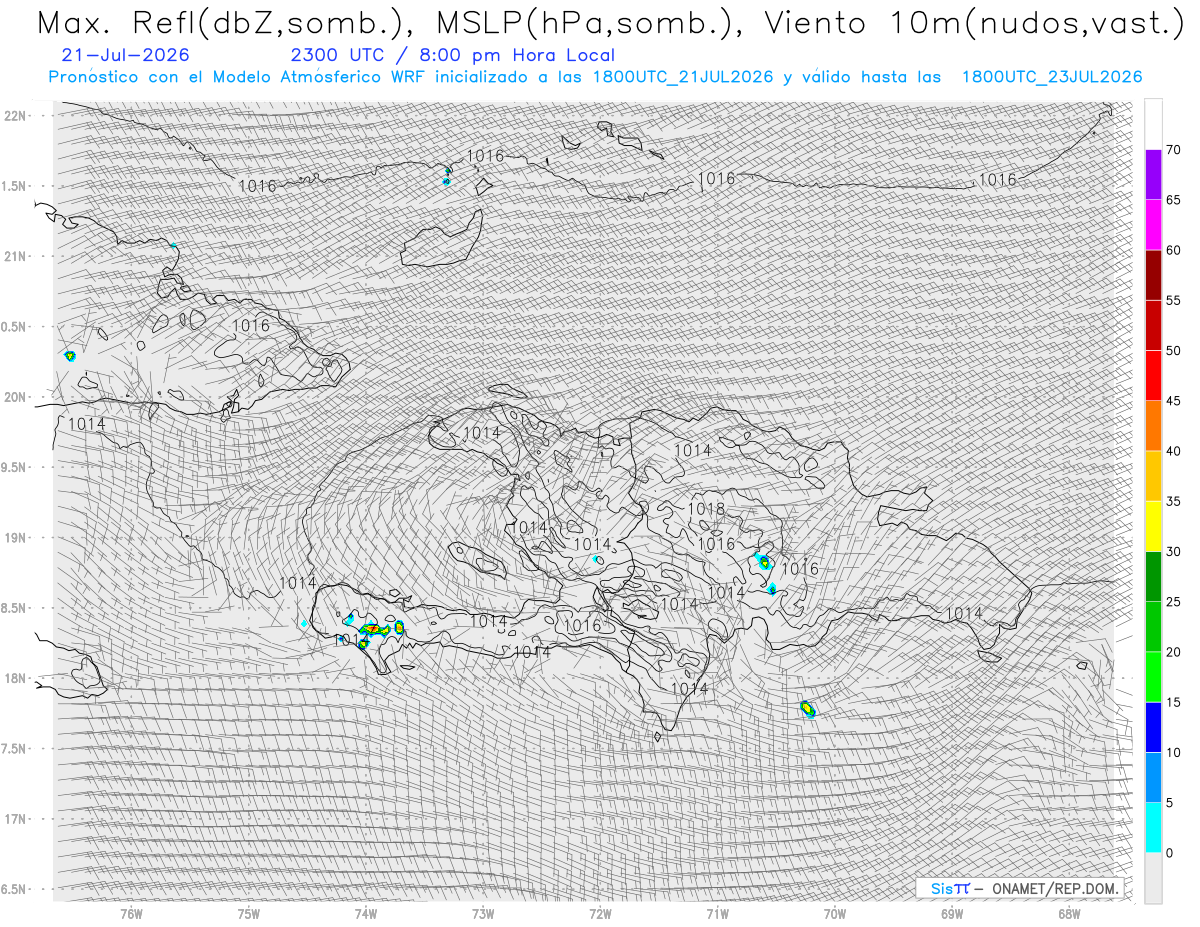Select the cyan 0–5 dBZ colorbar segment

(x=1153, y=827)
